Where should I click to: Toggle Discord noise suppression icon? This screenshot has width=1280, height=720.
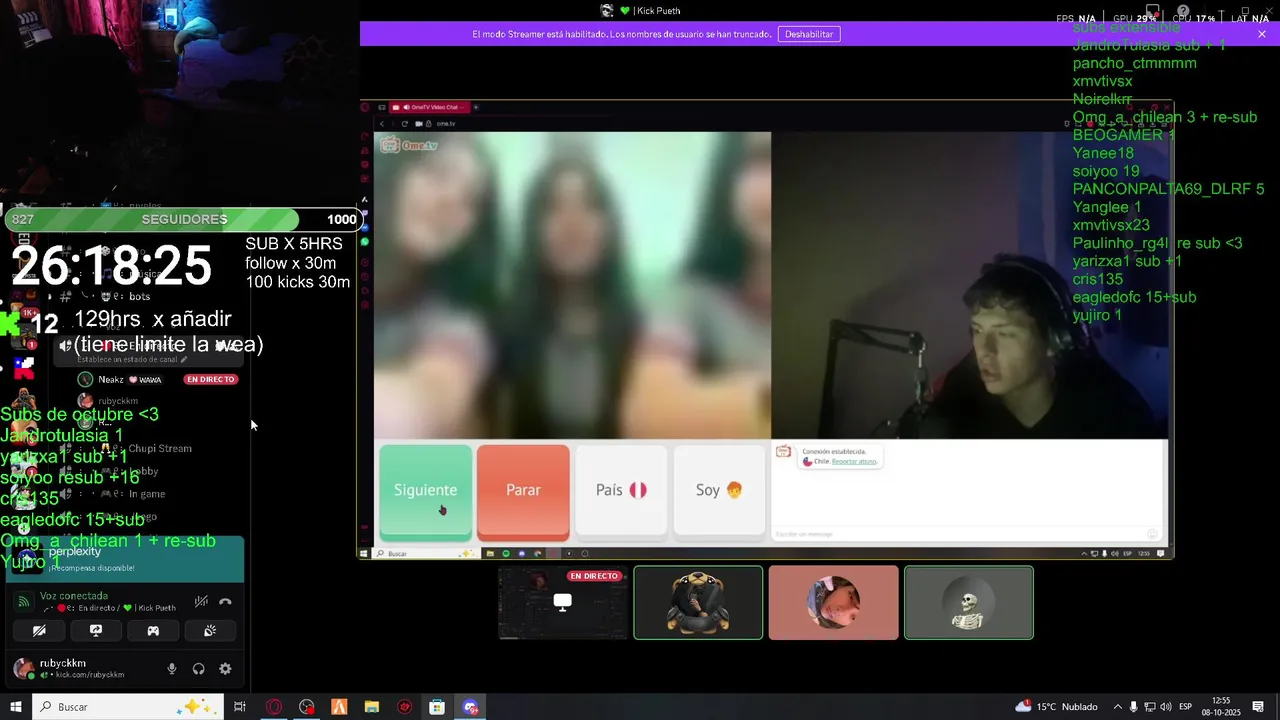pos(201,601)
